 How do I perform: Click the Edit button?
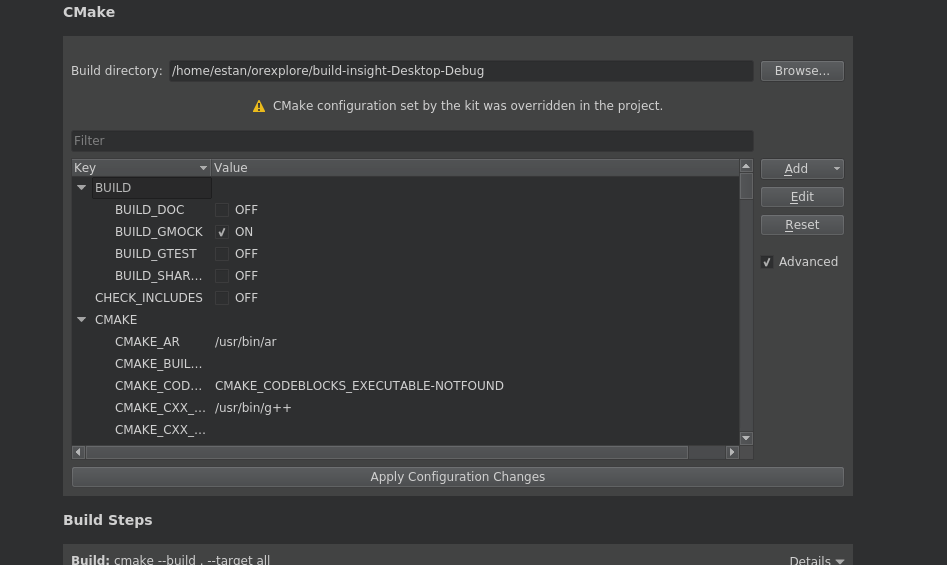pyautogui.click(x=802, y=197)
